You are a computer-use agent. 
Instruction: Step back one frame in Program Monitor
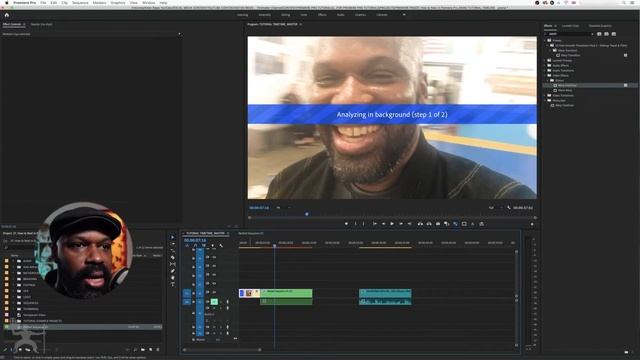(x=383, y=224)
